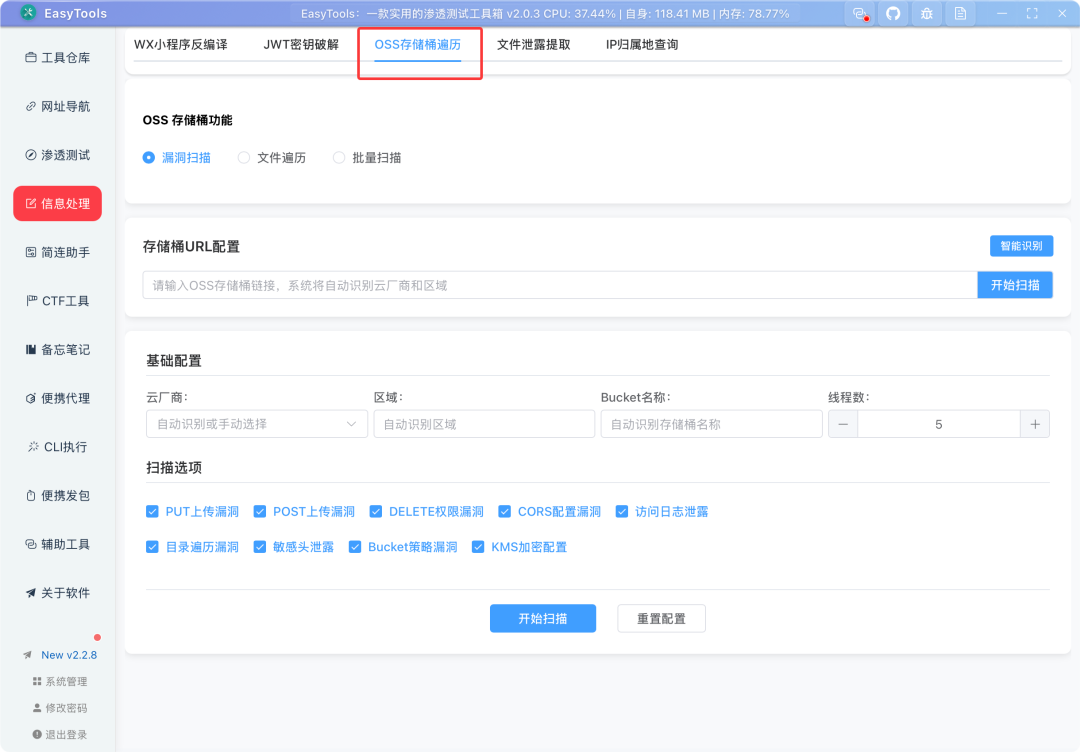This screenshot has height=752, width=1080.
Task: Open the 简连助手 sidebar item
Action: pos(58,252)
